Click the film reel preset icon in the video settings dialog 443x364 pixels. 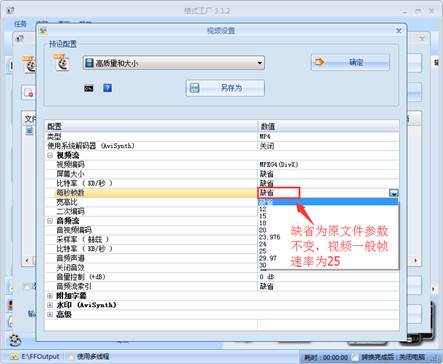(62, 62)
